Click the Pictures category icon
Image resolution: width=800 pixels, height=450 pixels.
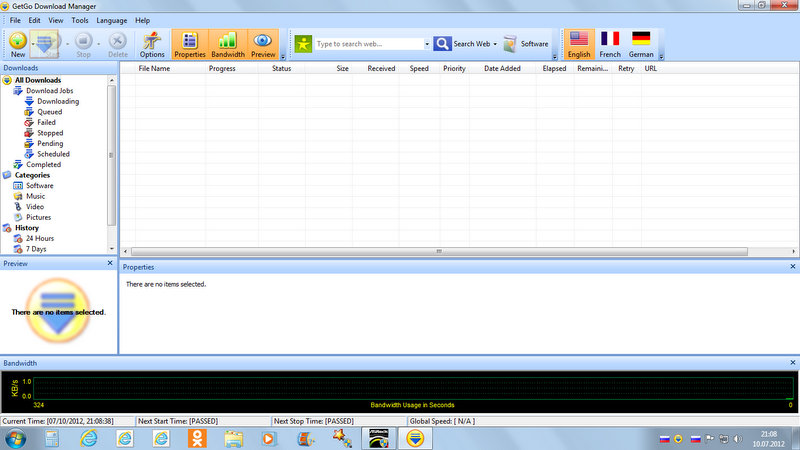pyautogui.click(x=18, y=217)
